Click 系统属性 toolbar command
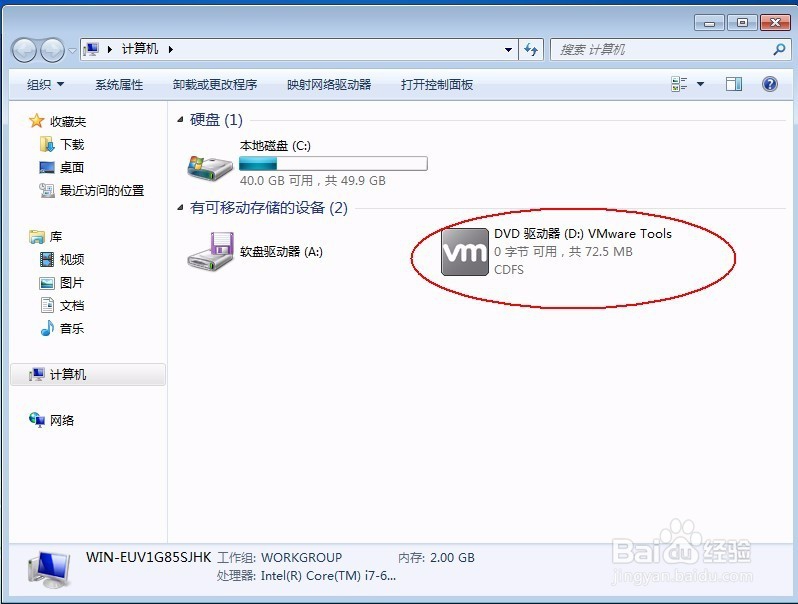The height and width of the screenshot is (604, 798). (x=119, y=84)
